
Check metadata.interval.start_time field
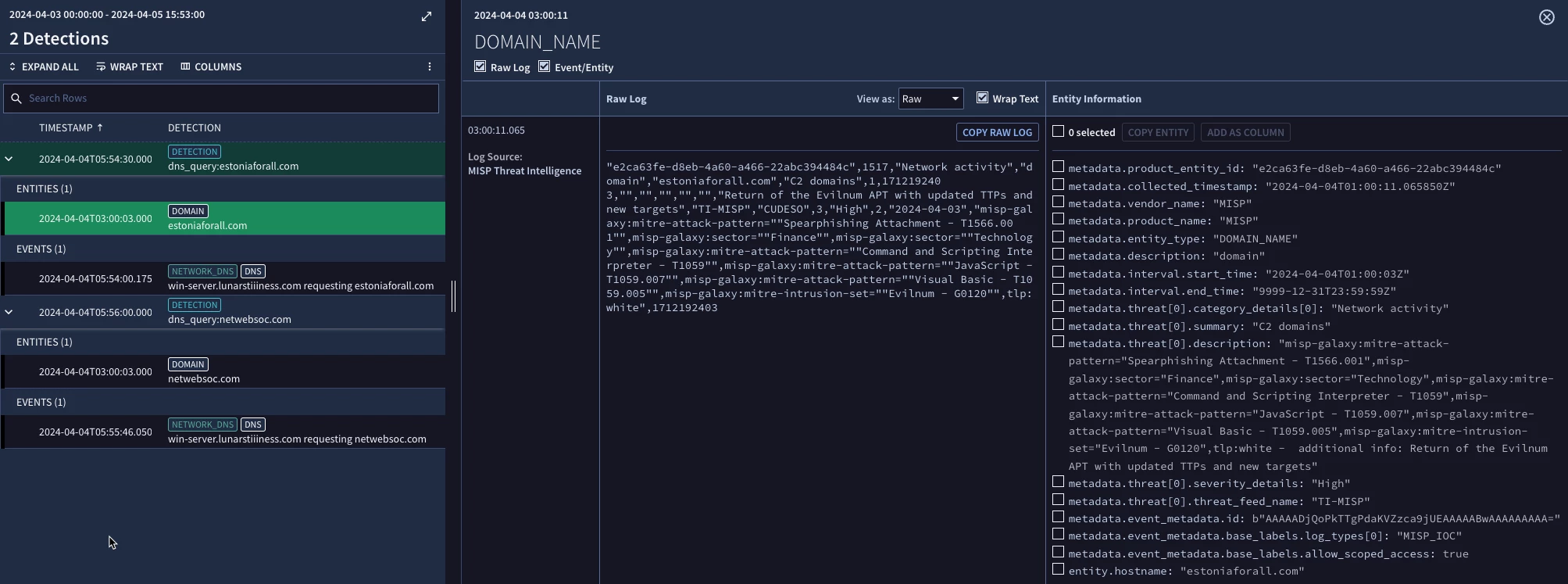(x=1058, y=272)
